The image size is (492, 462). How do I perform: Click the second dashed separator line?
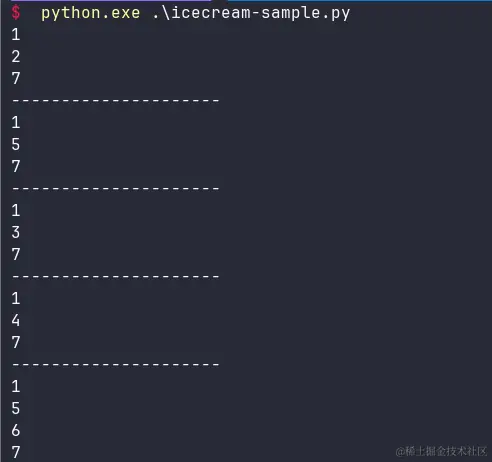click(x=116, y=189)
